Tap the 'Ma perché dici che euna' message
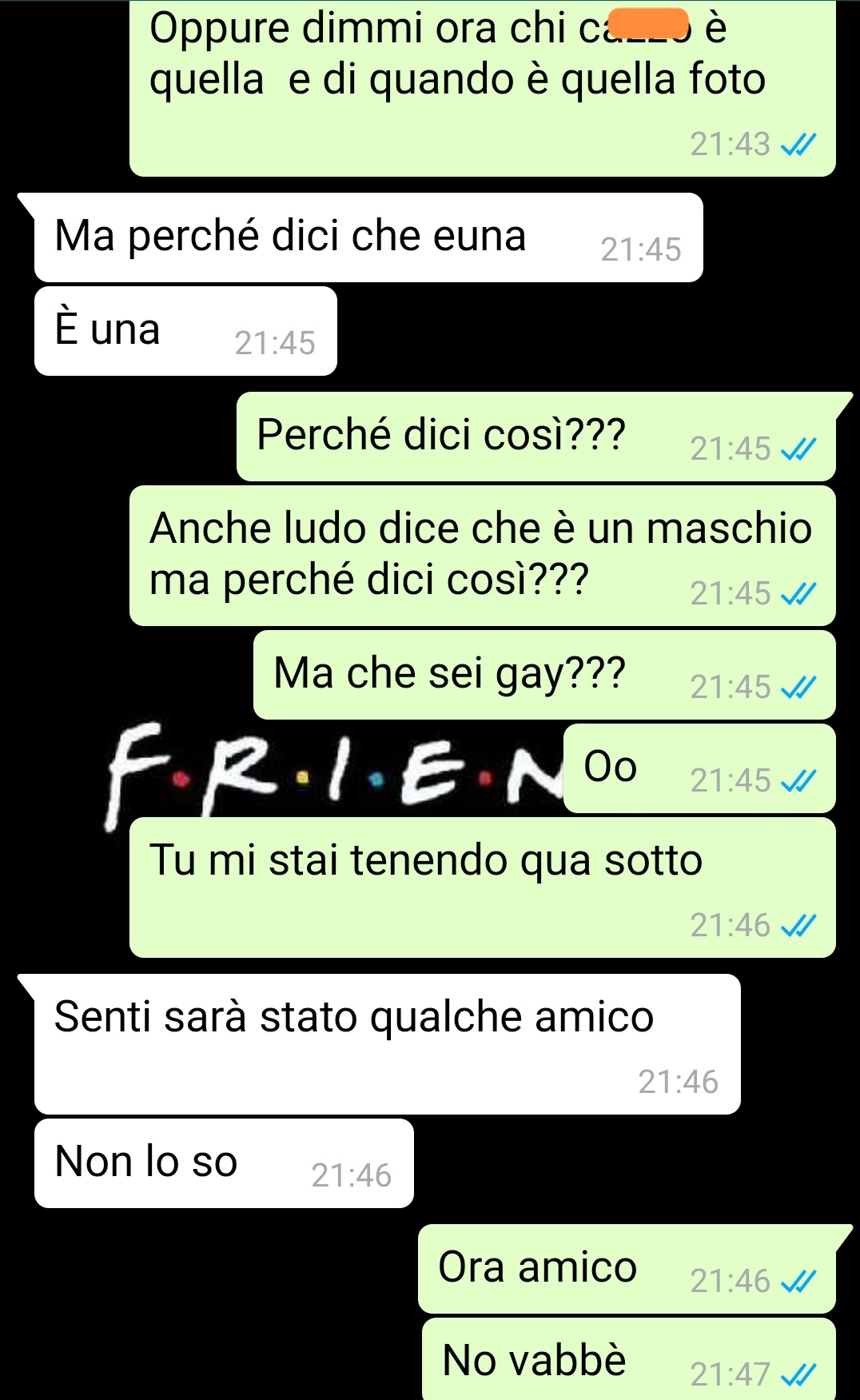Viewport: 860px width, 1400px height. pos(368,237)
